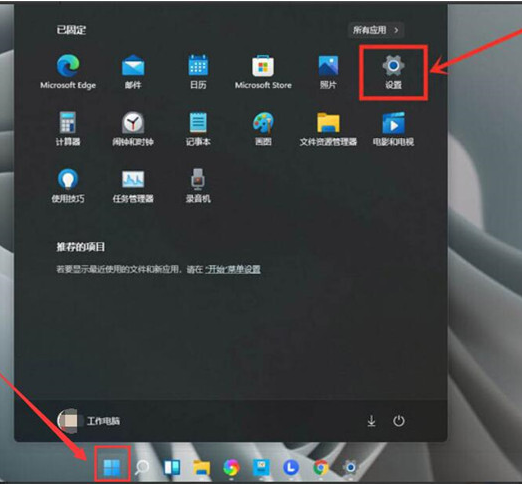Image resolution: width=522 pixels, height=484 pixels.
Task: Open Settings (设置) in pinned apps
Action: (393, 72)
